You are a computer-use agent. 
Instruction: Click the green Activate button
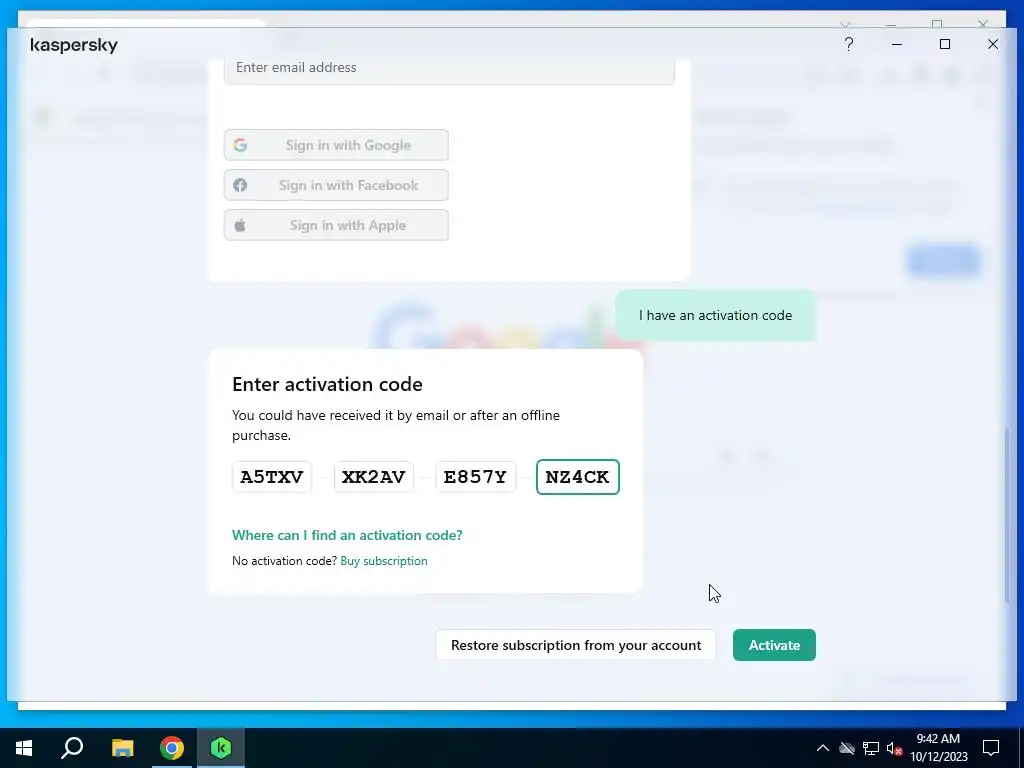[774, 645]
